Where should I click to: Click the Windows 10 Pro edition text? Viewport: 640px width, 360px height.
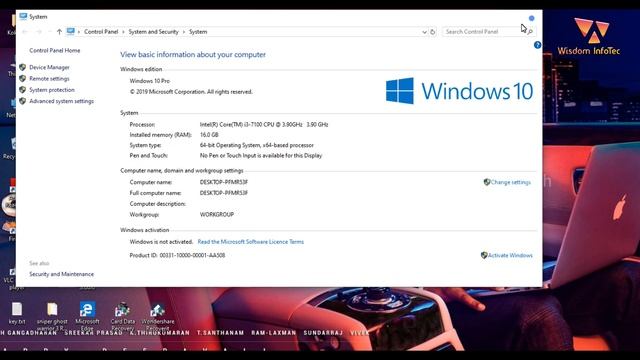point(150,81)
